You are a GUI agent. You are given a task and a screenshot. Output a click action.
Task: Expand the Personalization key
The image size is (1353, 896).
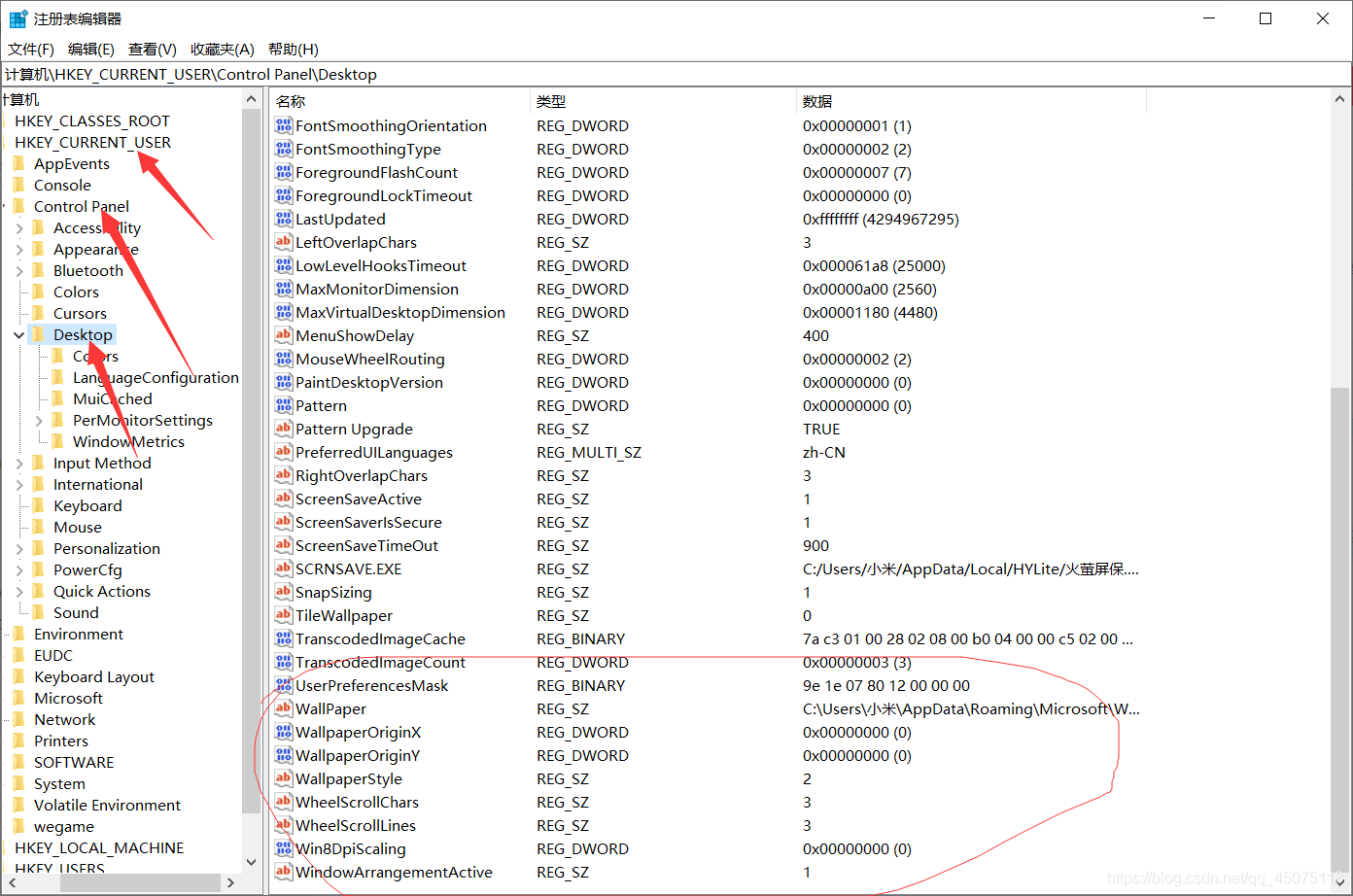19,549
